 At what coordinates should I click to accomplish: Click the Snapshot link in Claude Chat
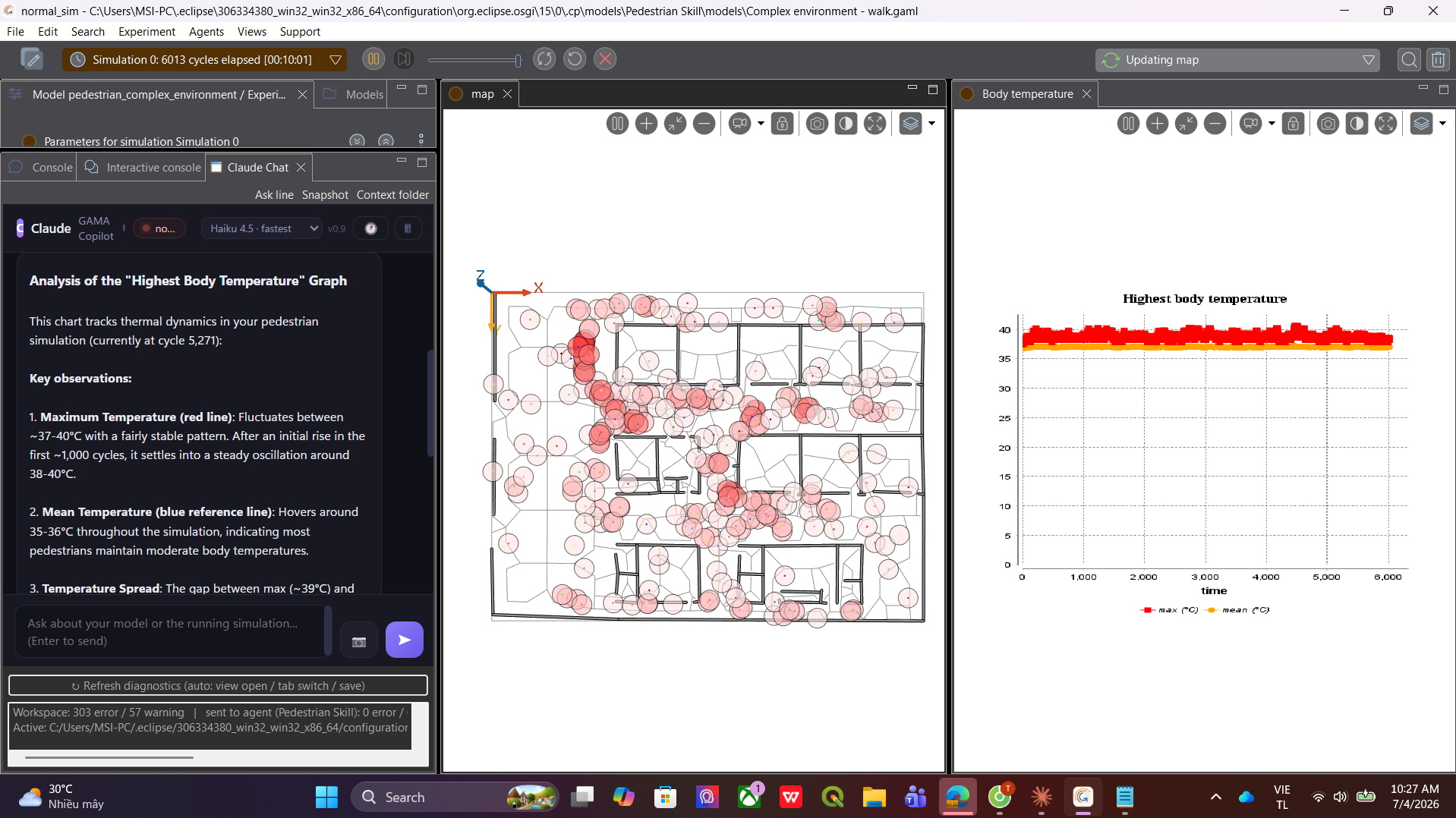tap(325, 195)
